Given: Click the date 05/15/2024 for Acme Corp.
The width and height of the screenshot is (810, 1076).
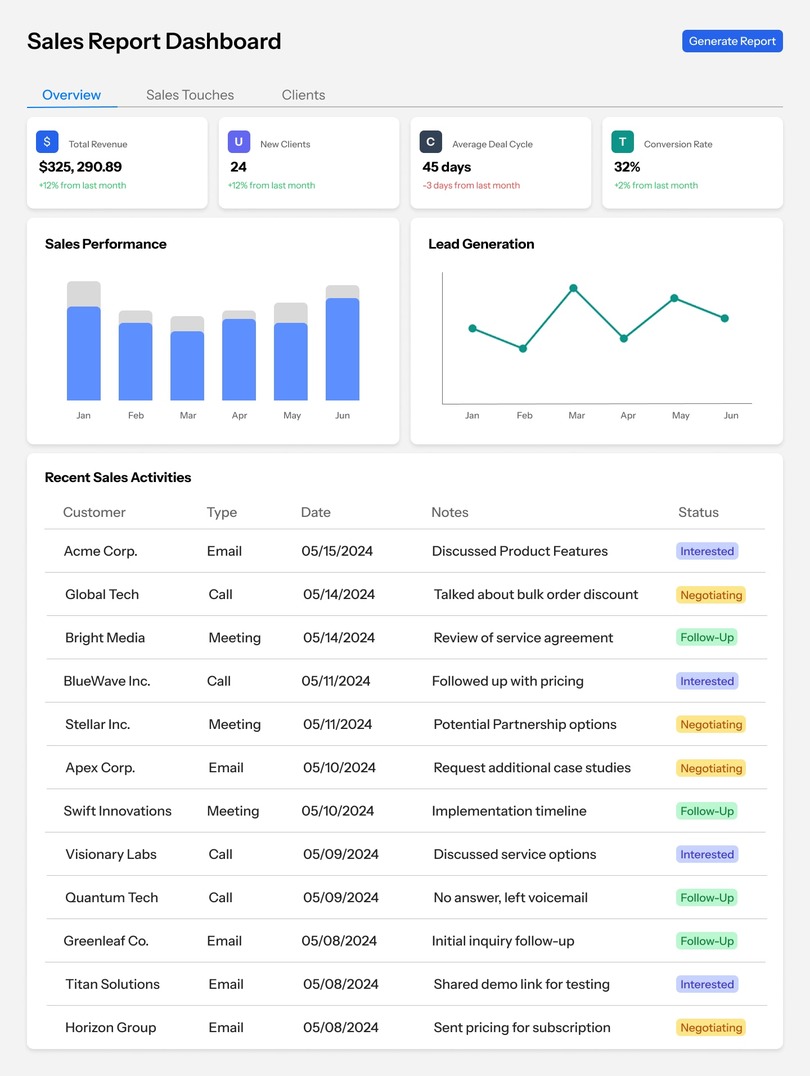Looking at the screenshot, I should (337, 551).
